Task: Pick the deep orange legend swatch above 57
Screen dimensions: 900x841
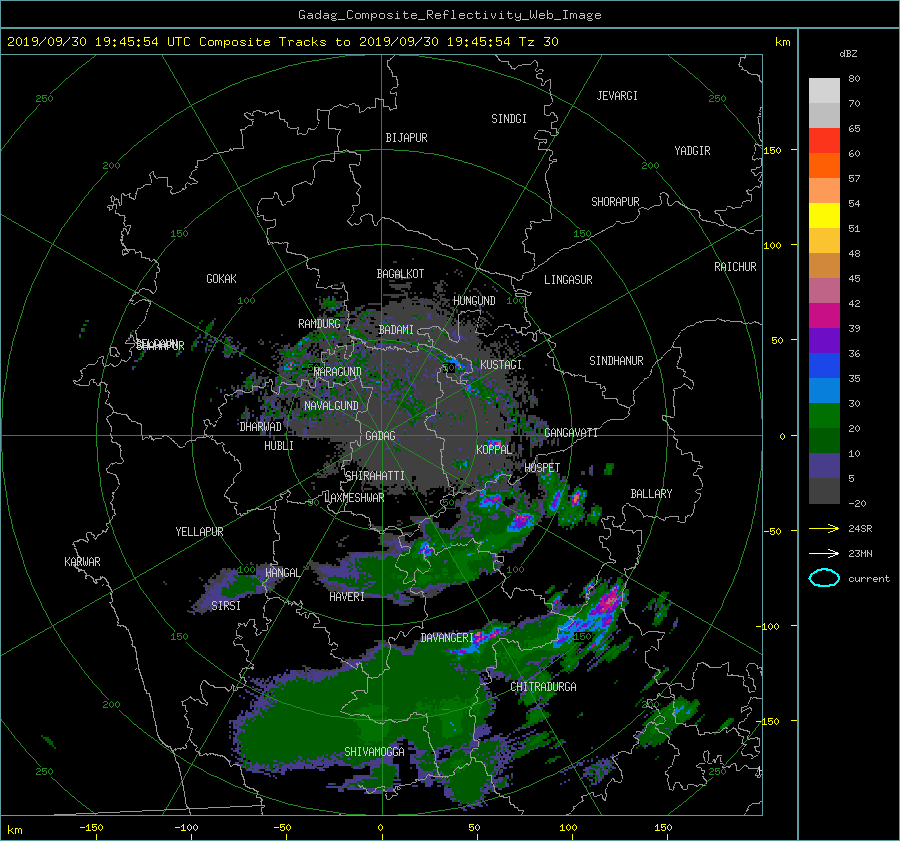Action: [x=824, y=165]
